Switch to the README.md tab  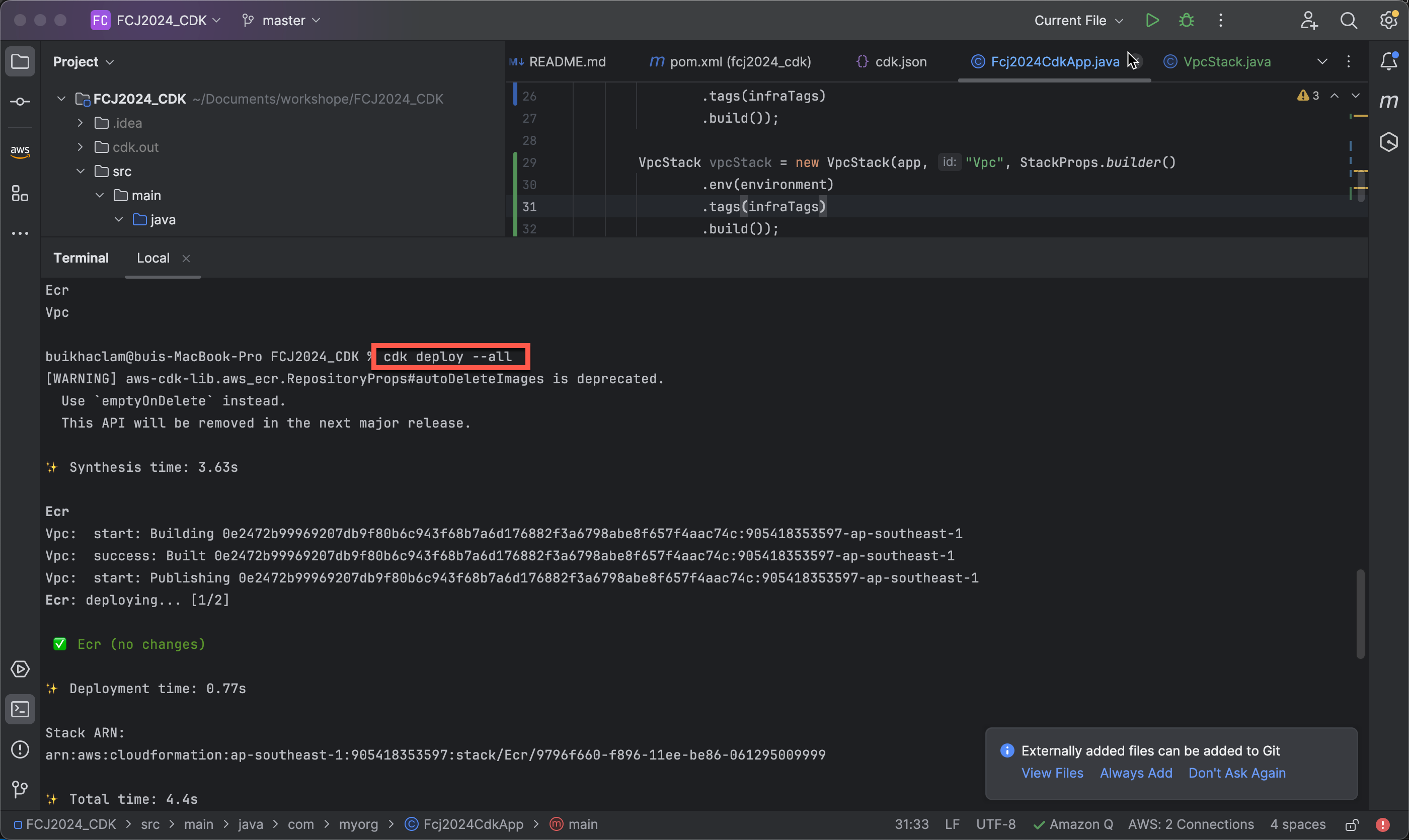pyautogui.click(x=557, y=62)
